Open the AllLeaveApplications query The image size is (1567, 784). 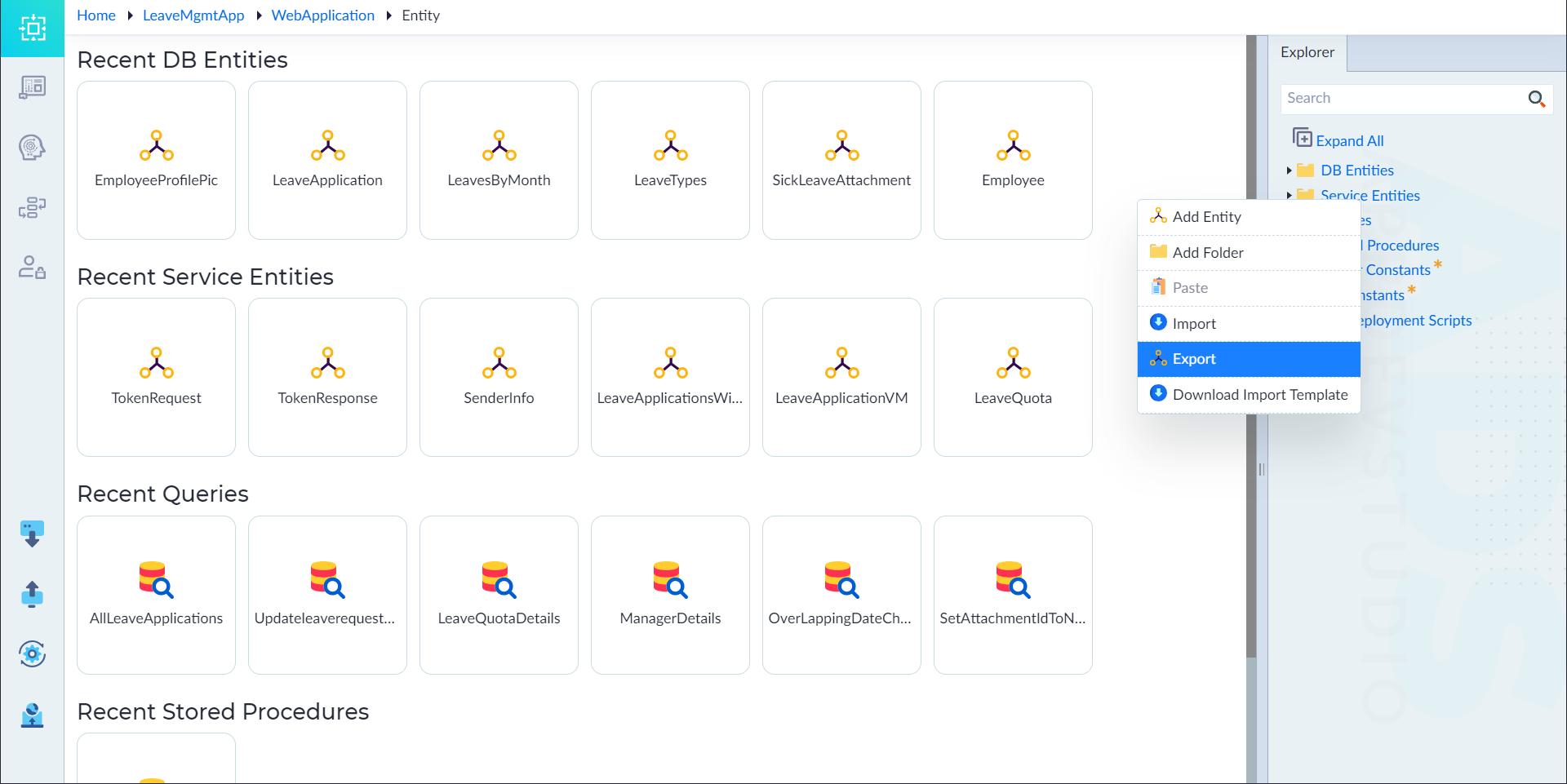(156, 595)
